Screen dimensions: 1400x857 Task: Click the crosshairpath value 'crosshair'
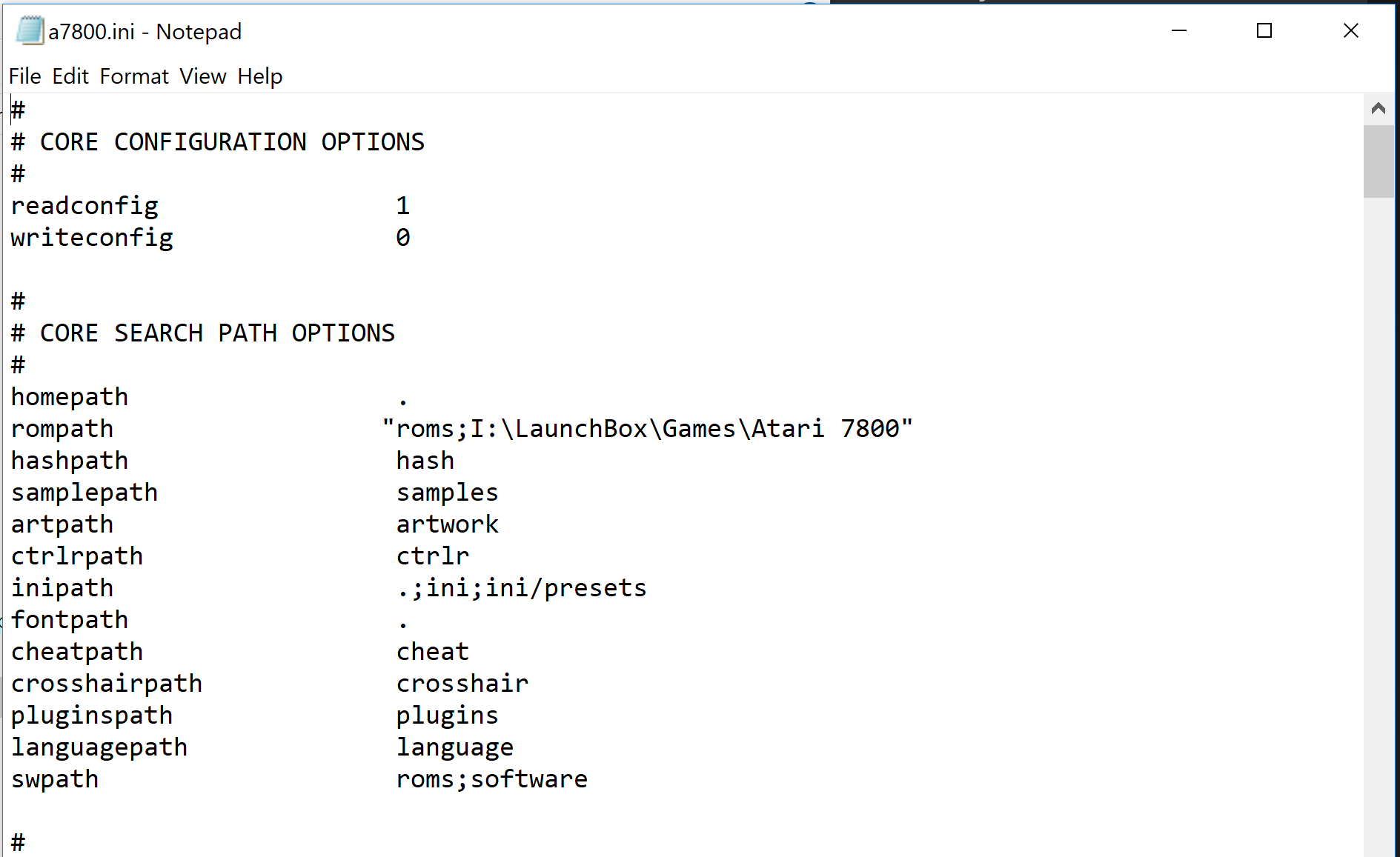coord(462,684)
